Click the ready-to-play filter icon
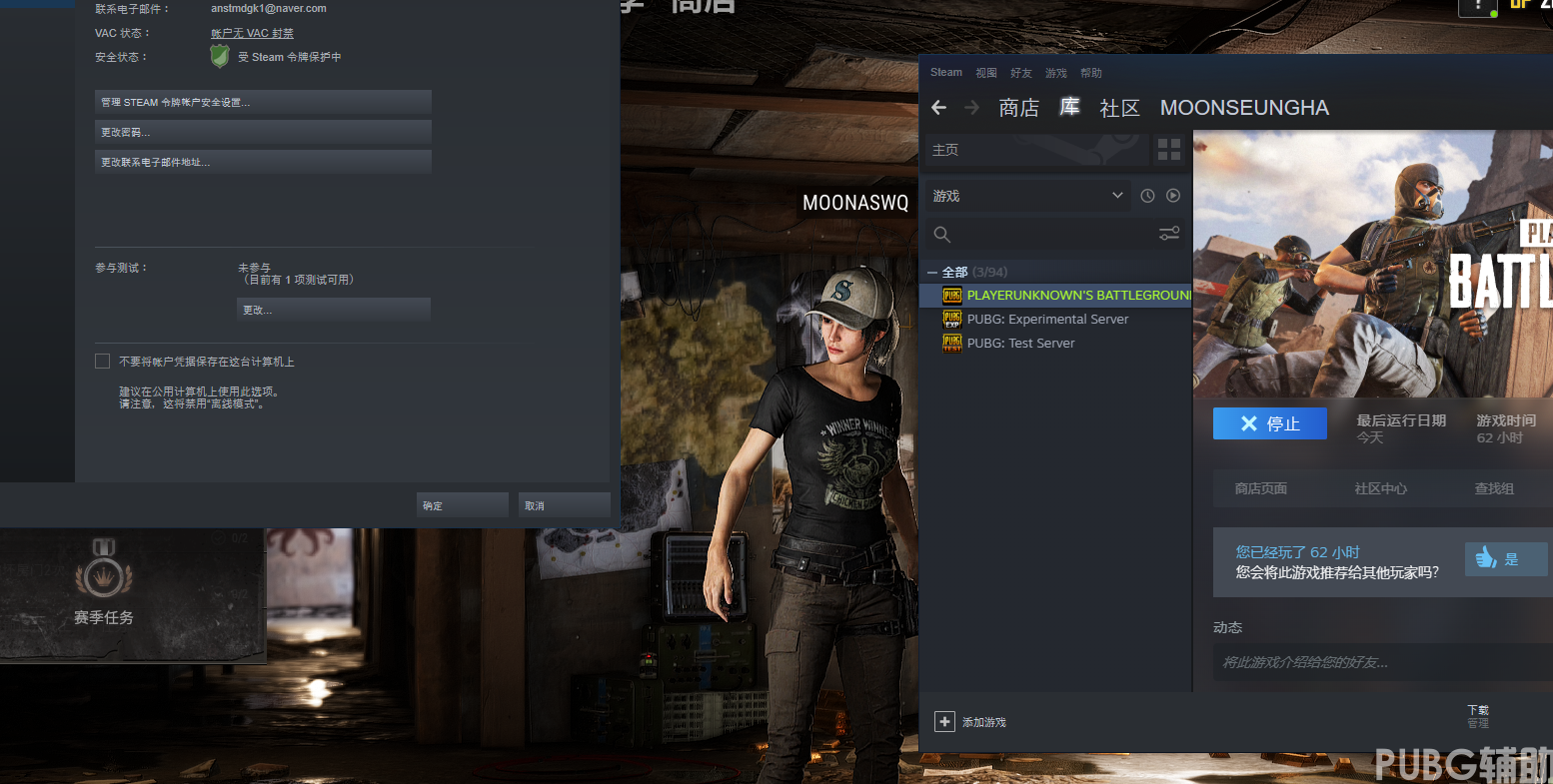This screenshot has width=1553, height=784. 1173,196
